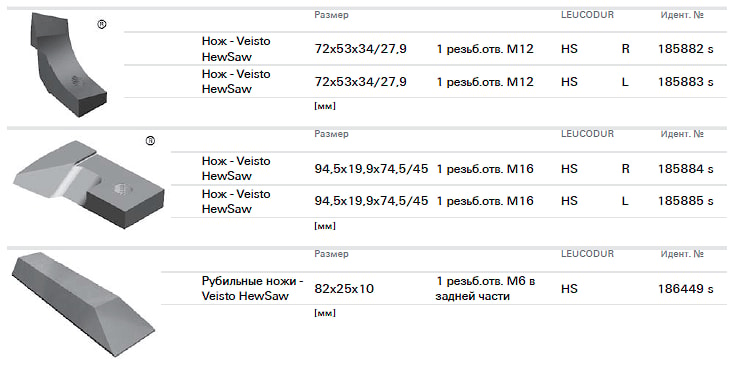The width and height of the screenshot is (730, 372).
Task: Select article number 185884 s
Action: [685, 169]
